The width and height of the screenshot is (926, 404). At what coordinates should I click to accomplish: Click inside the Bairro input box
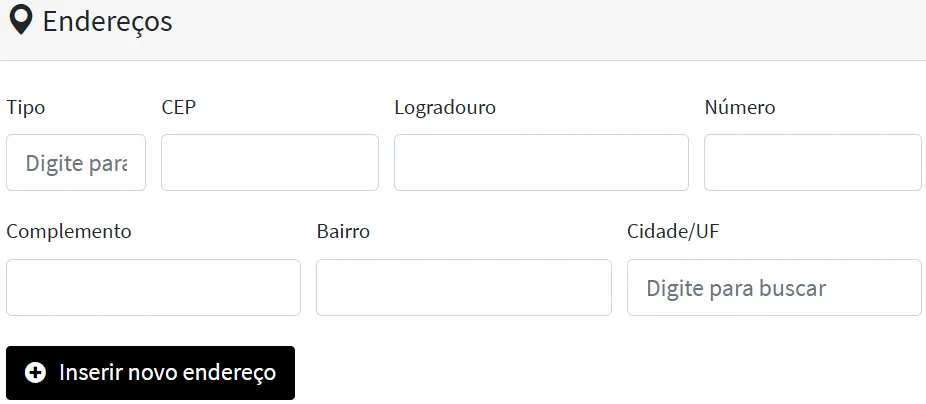(x=463, y=288)
